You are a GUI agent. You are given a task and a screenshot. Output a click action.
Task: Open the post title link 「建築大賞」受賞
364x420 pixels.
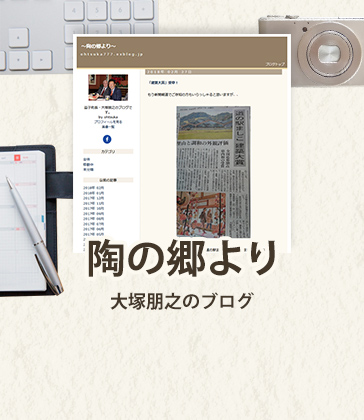tap(163, 82)
